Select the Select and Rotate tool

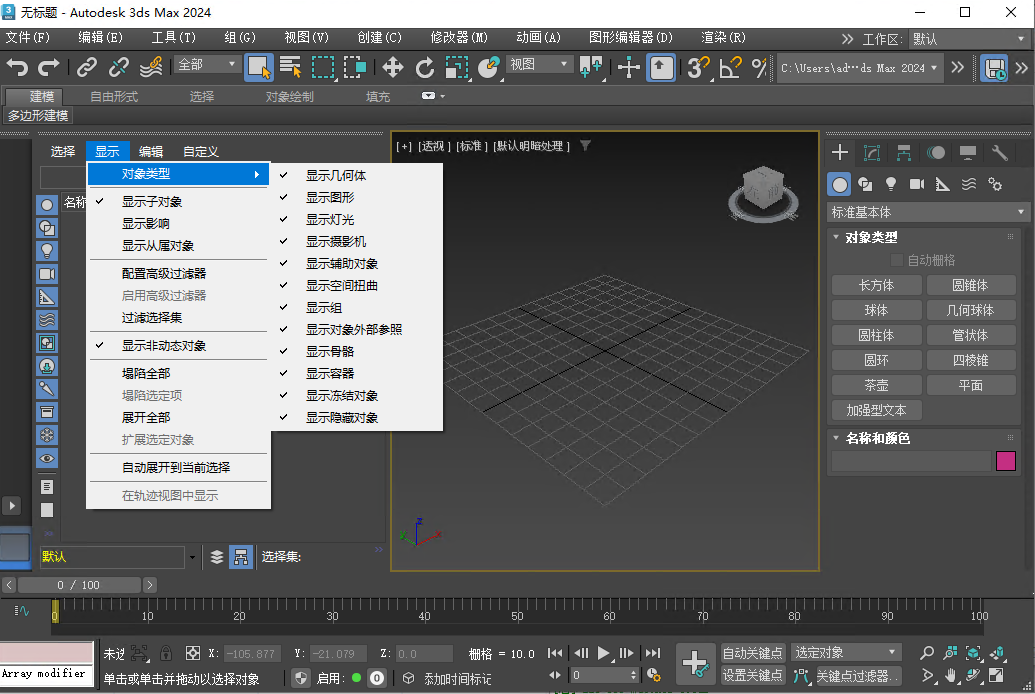pyautogui.click(x=425, y=68)
